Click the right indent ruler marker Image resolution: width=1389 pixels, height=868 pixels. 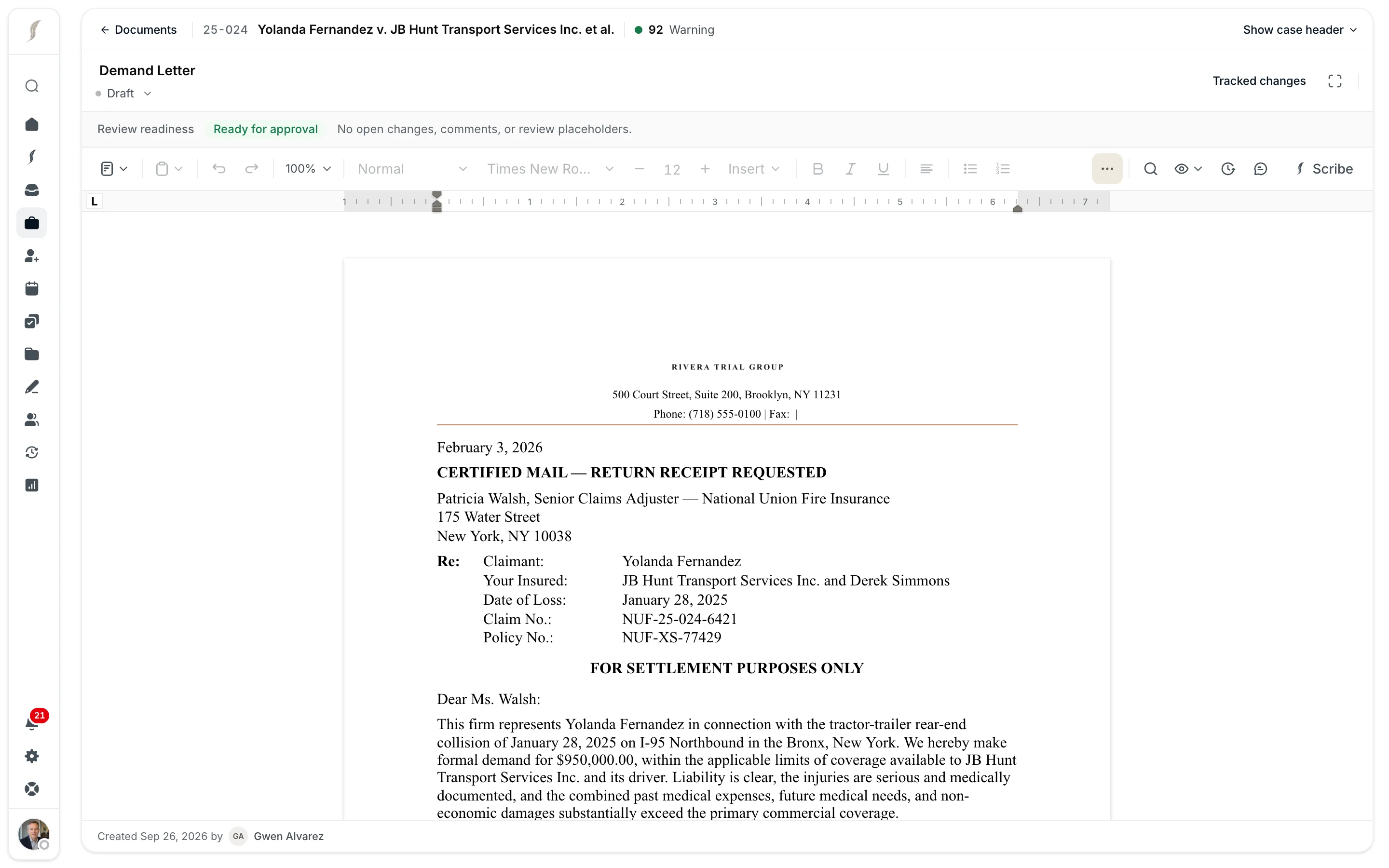(x=1018, y=208)
